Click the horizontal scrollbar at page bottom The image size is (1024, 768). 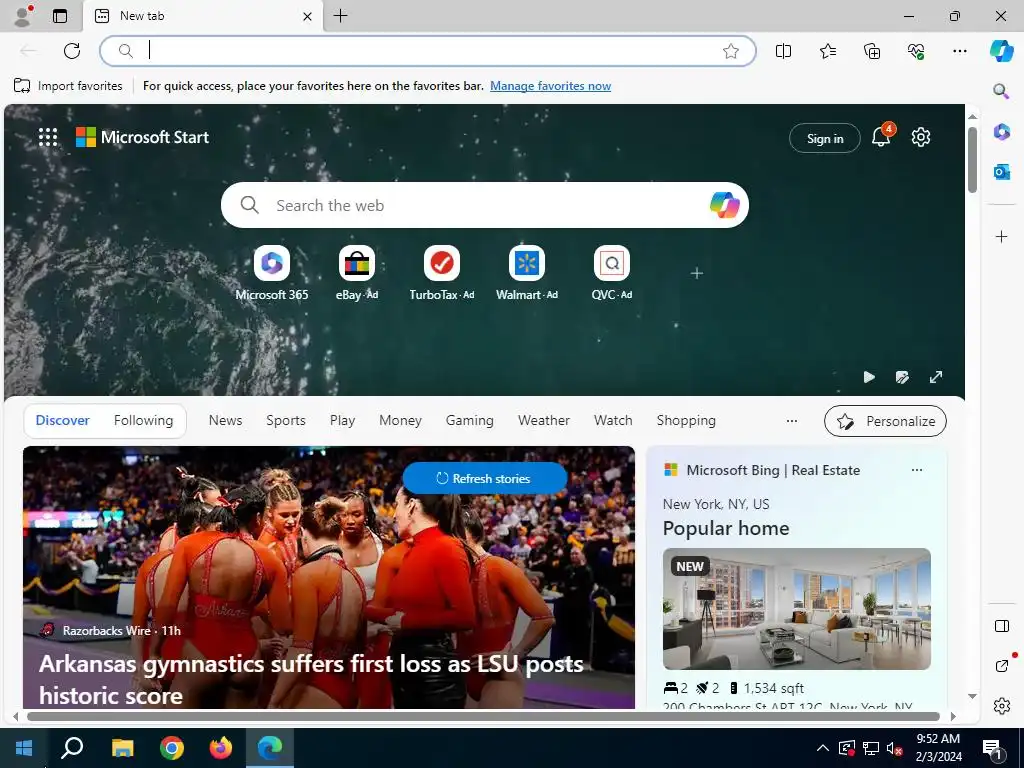(483, 716)
